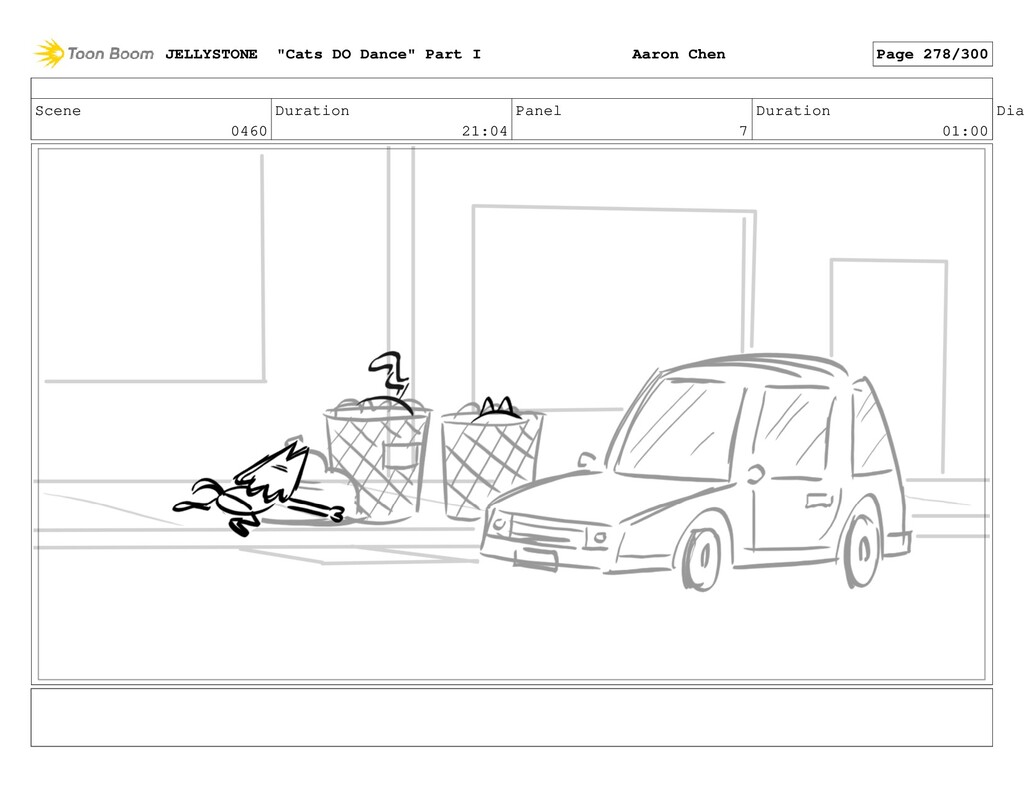Screen dimensions: 1024x793
Task: Click the artist name Aaron Chen
Action: point(679,54)
